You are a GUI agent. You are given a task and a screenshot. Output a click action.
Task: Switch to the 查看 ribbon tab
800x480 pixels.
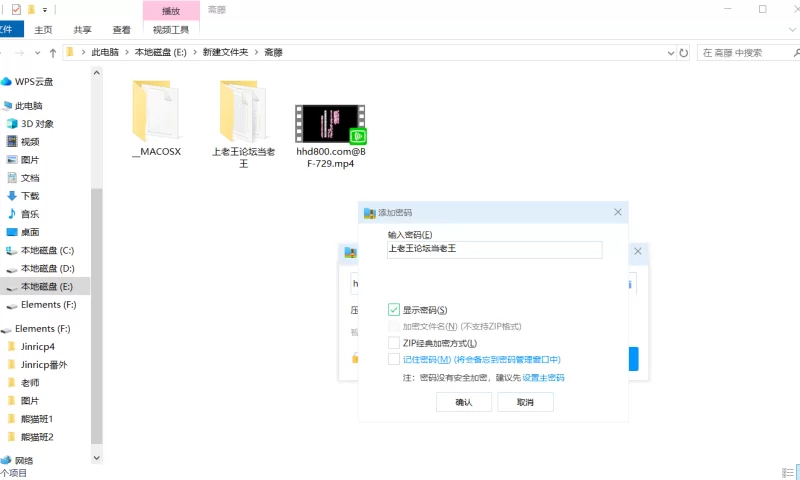[x=121, y=30]
